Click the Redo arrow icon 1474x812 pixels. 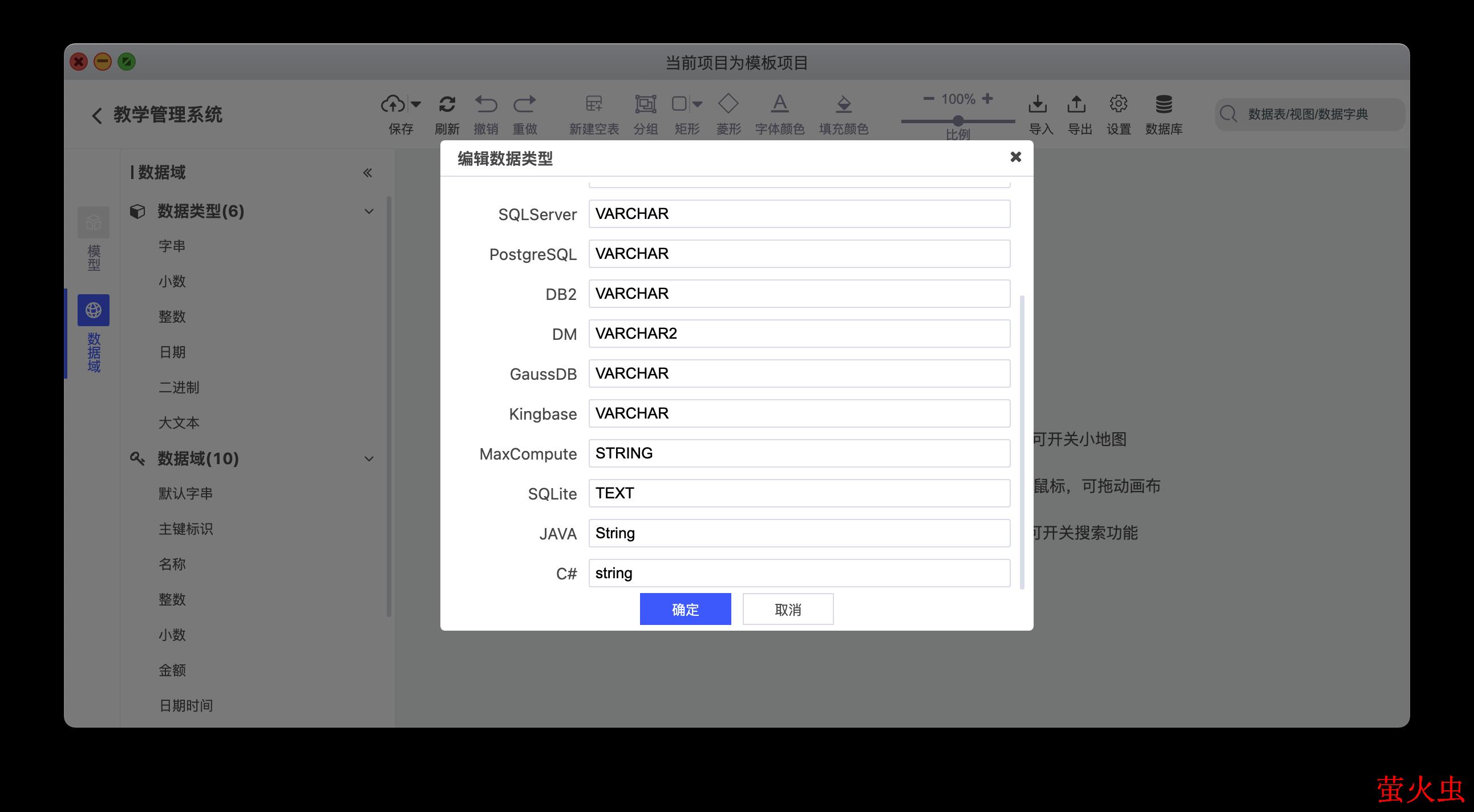click(x=524, y=104)
